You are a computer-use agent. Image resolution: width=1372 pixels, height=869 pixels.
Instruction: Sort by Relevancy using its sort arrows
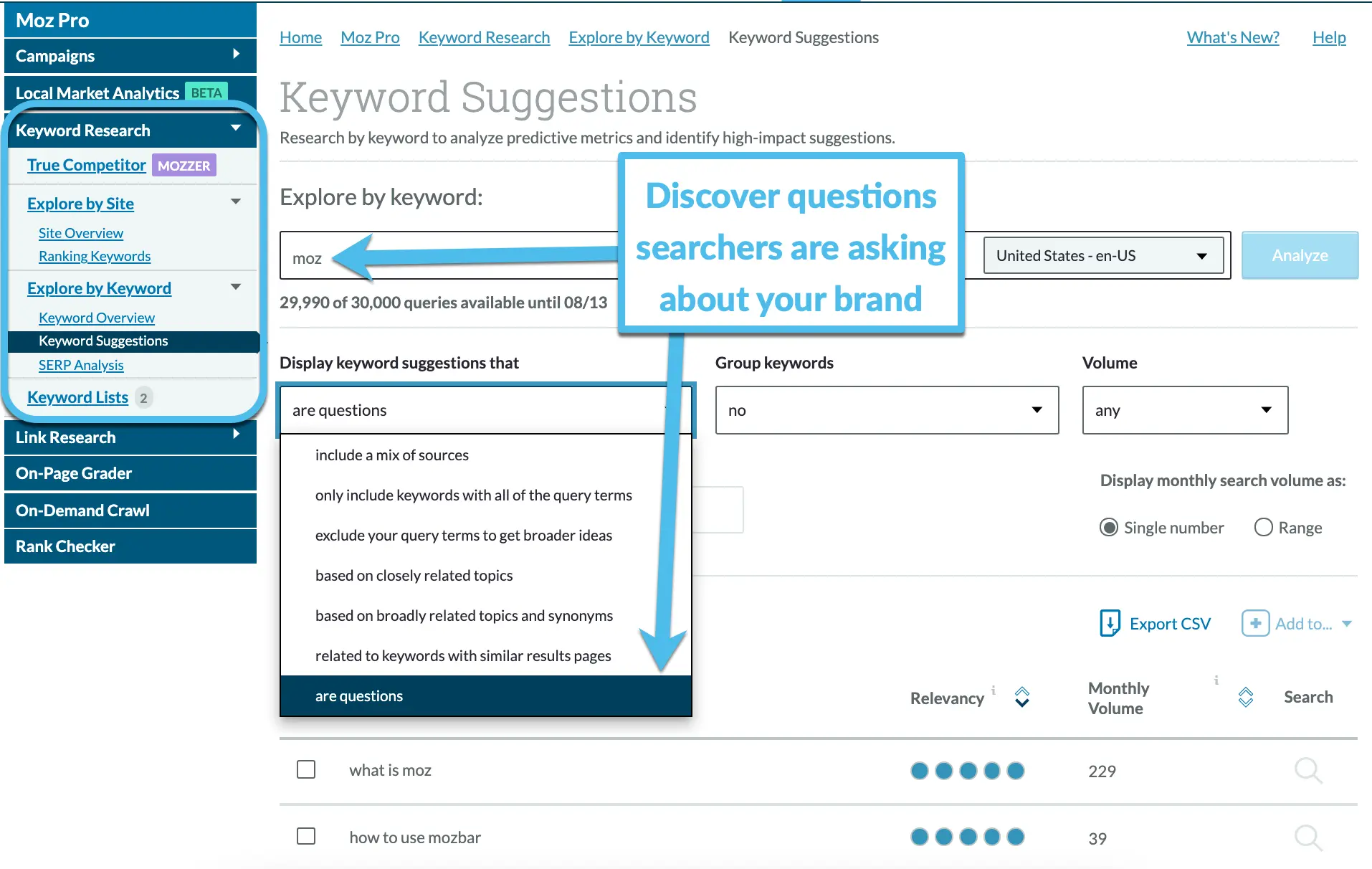click(x=1021, y=696)
